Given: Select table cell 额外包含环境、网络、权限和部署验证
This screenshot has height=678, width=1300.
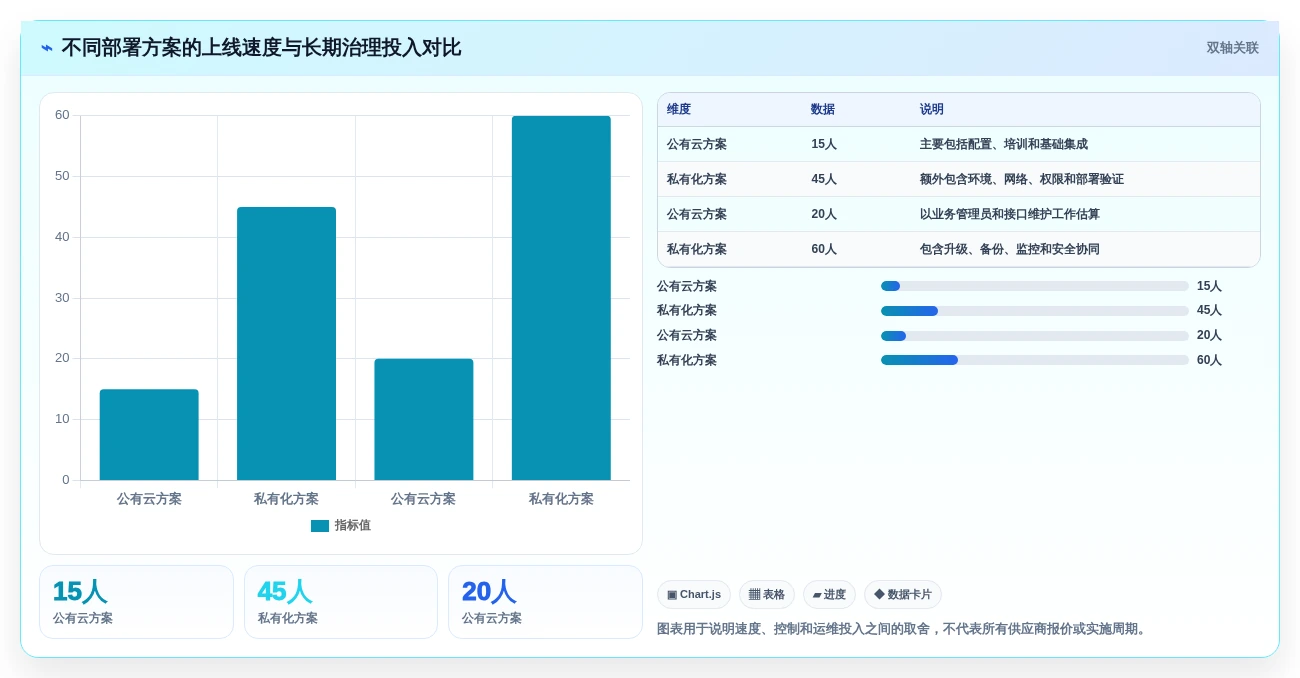Looking at the screenshot, I should click(x=1022, y=180).
